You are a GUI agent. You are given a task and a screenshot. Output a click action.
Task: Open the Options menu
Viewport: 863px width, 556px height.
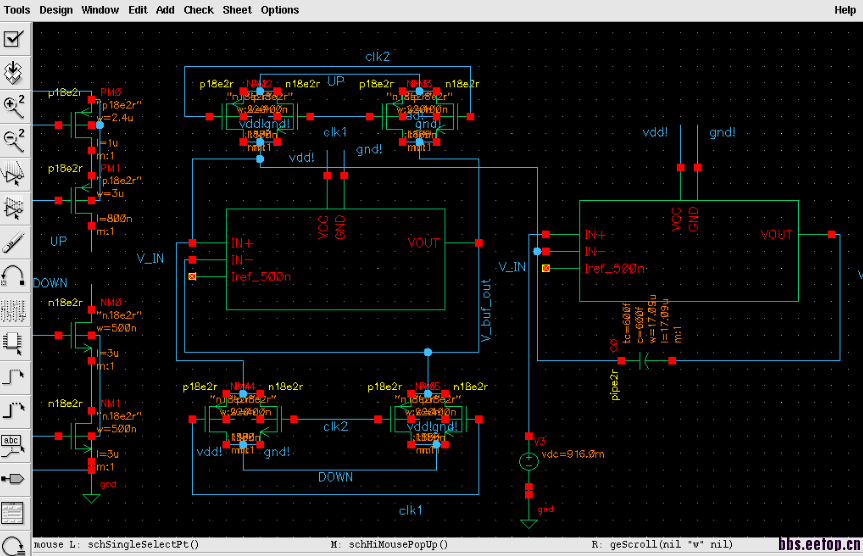(x=280, y=10)
